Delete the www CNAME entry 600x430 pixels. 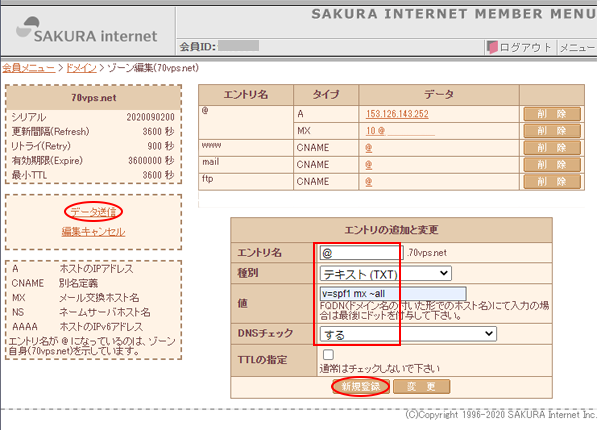pos(552,148)
